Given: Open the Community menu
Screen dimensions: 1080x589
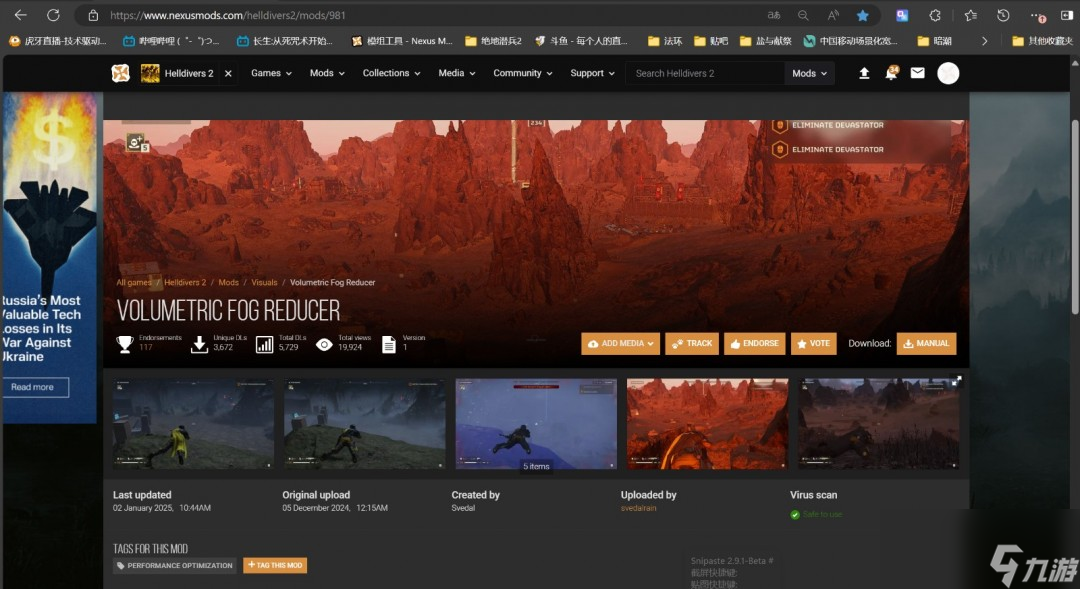Looking at the screenshot, I should click(523, 73).
